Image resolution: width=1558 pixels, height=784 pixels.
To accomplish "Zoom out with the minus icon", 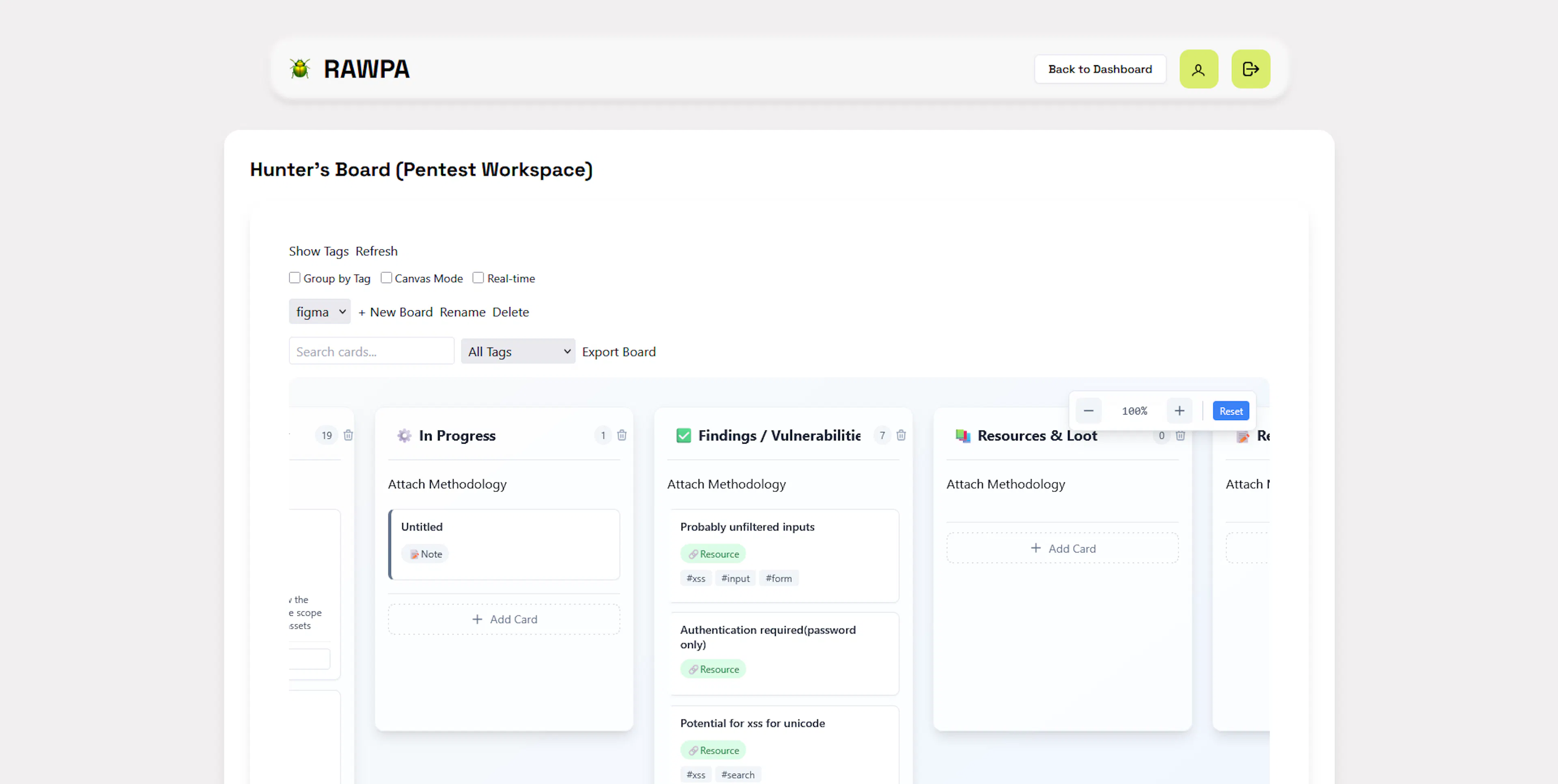I will tap(1088, 411).
